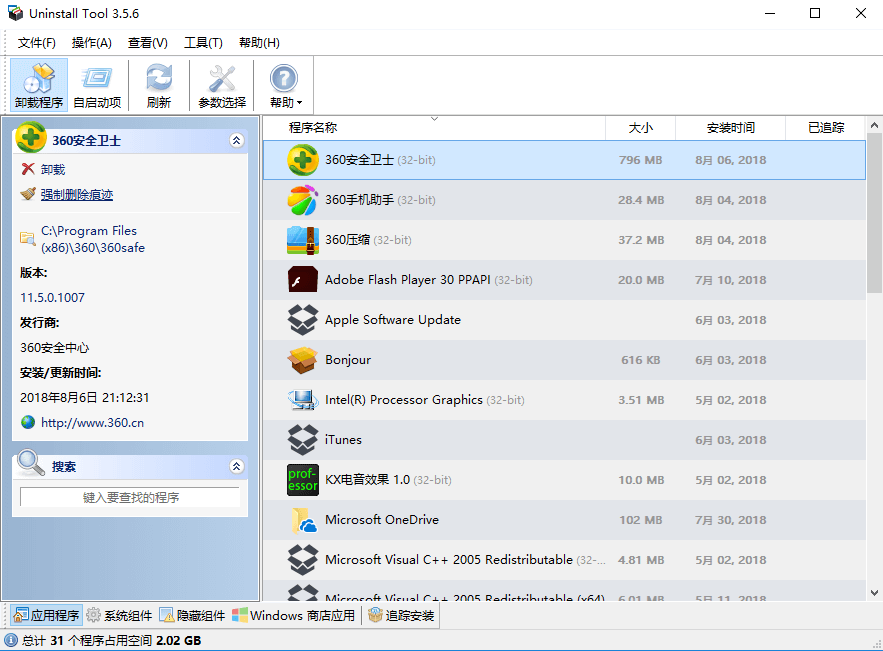Image resolution: width=883 pixels, height=651 pixels.
Task: Open the 帮助 toolbar dropdown arrow
Action: point(300,102)
